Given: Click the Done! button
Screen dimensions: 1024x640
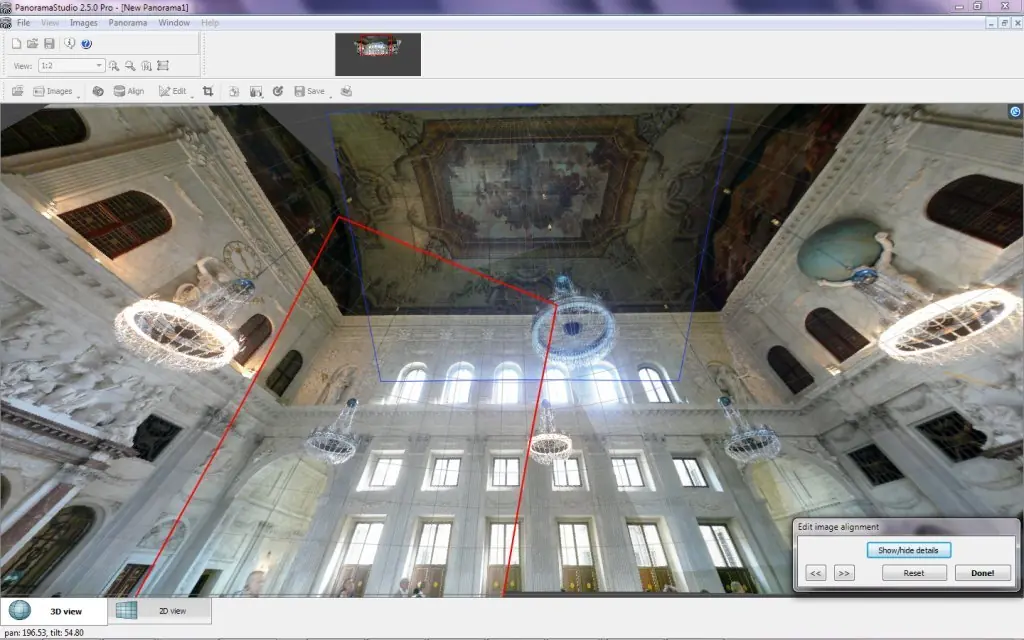Looking at the screenshot, I should 982,573.
